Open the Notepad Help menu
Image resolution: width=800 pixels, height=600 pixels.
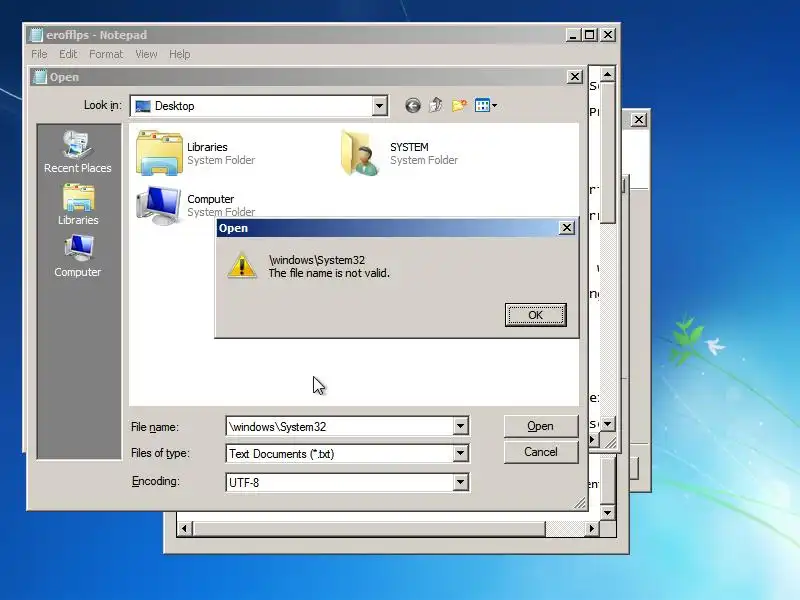pyautogui.click(x=180, y=54)
